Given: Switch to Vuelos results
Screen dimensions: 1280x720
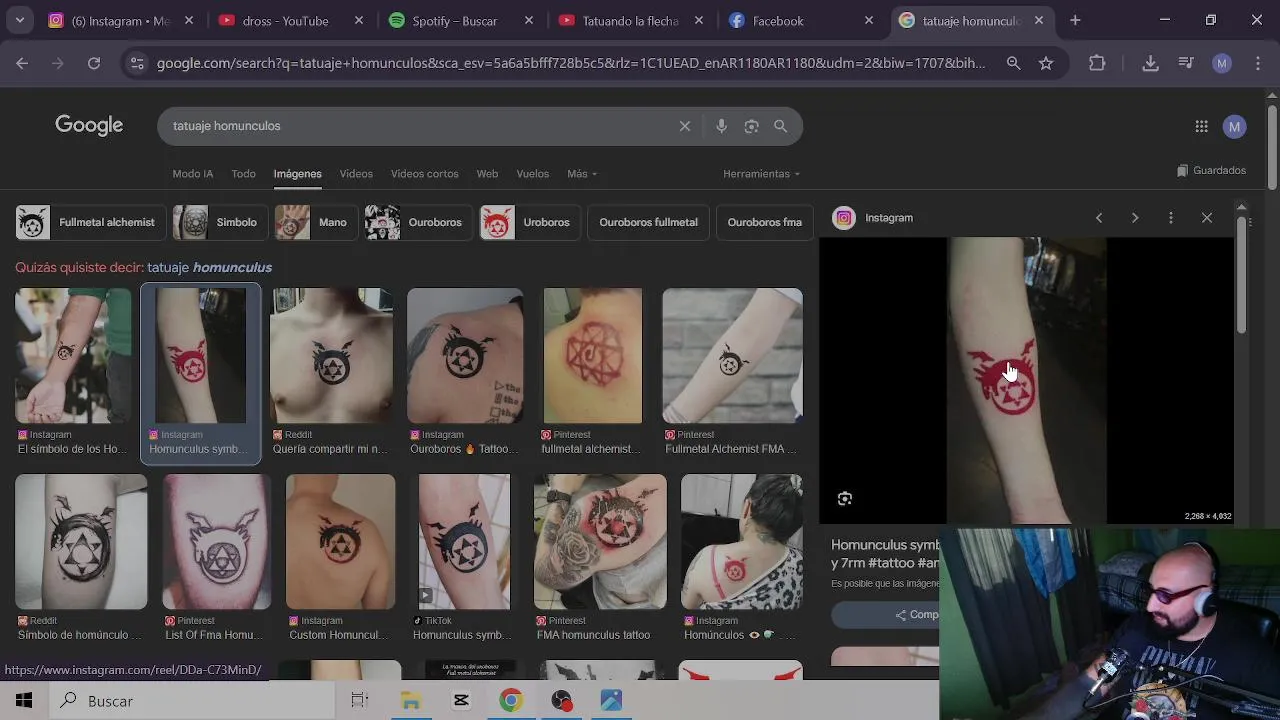Looking at the screenshot, I should tap(532, 174).
